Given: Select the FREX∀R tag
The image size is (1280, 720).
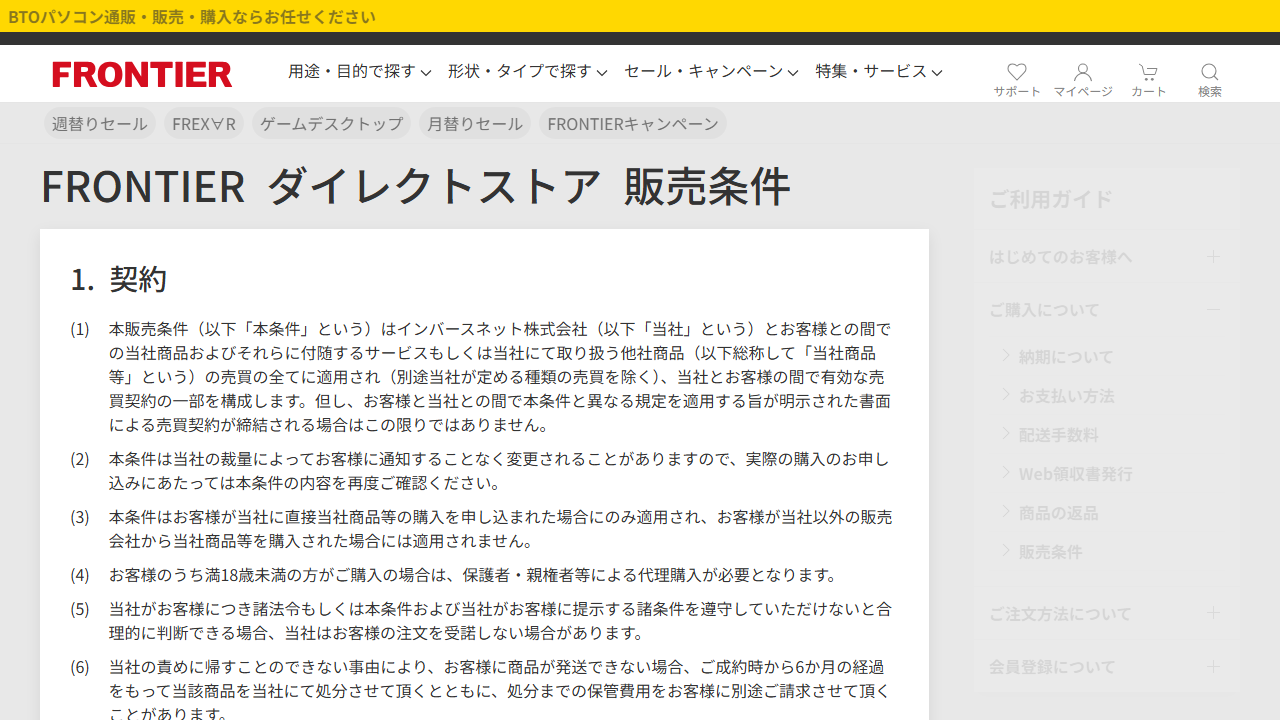Looking at the screenshot, I should tap(204, 124).
